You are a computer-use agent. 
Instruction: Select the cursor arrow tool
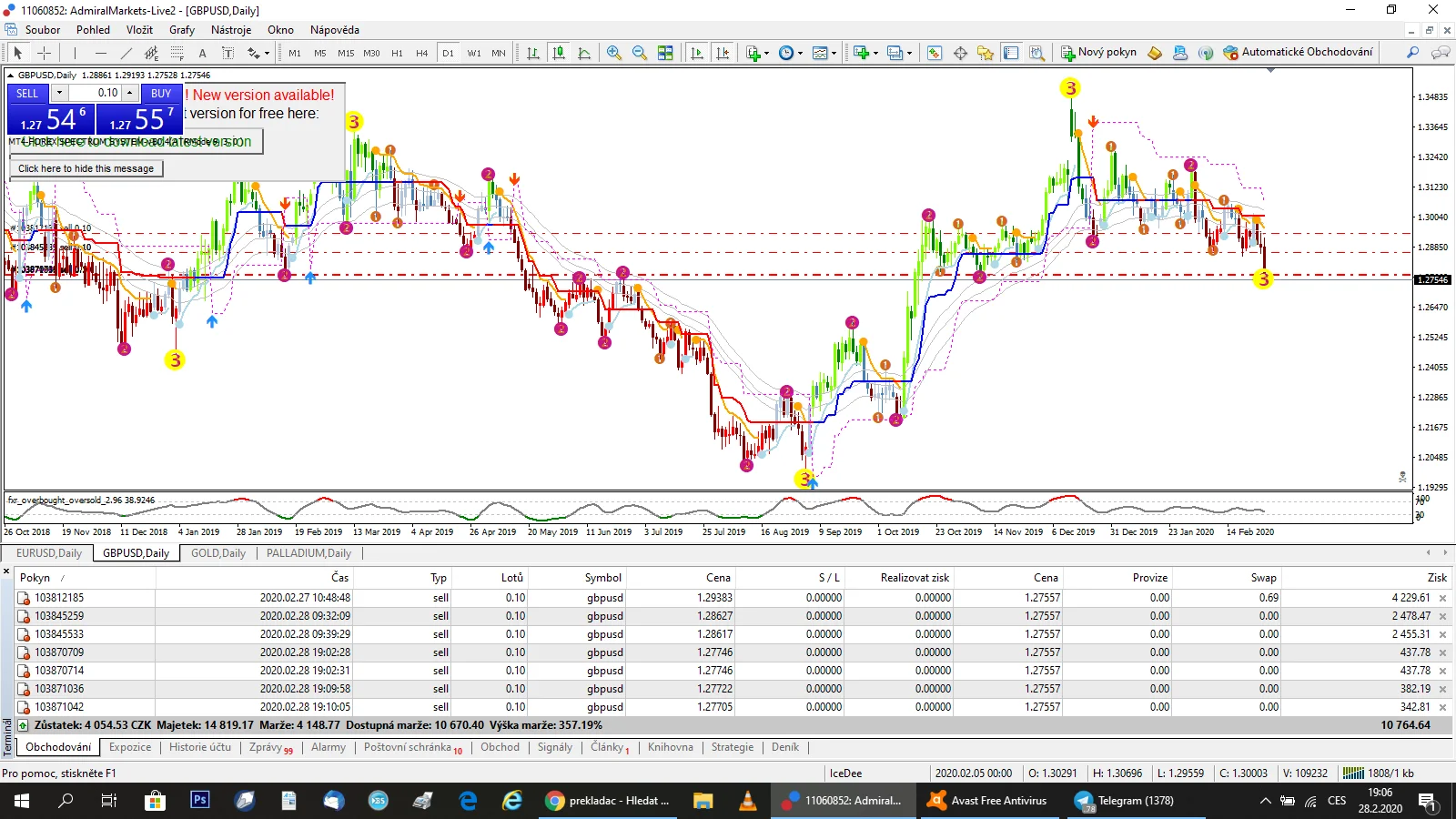(17, 53)
